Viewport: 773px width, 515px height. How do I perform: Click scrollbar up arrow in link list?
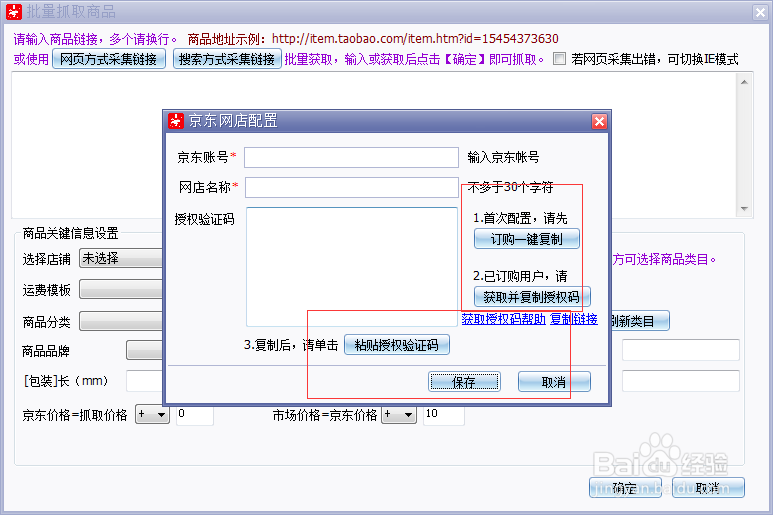744,82
